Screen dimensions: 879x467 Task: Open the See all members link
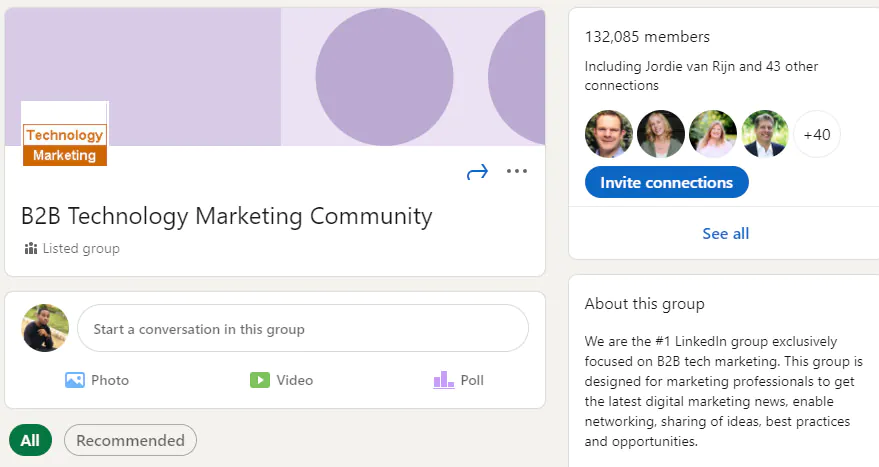click(725, 233)
